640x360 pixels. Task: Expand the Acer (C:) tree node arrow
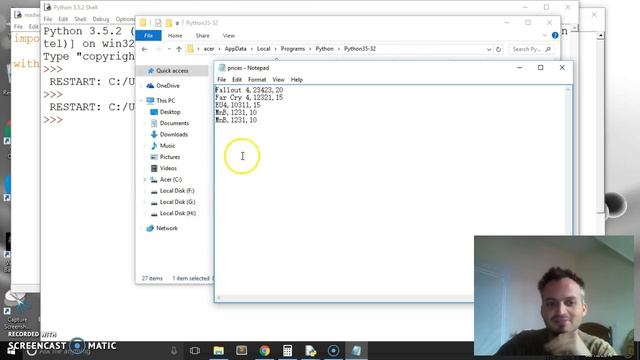[144, 180]
